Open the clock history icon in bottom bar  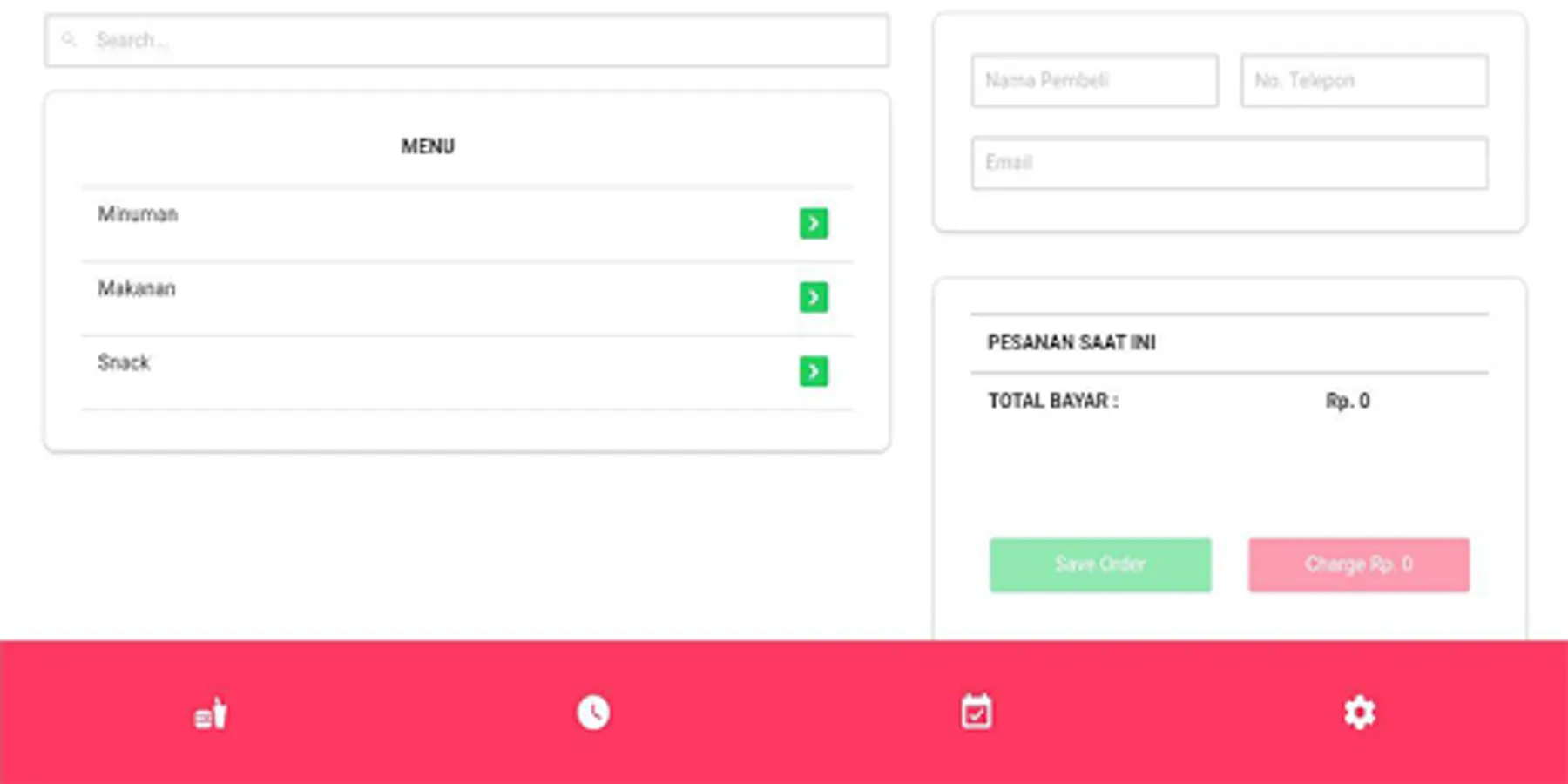tap(593, 713)
